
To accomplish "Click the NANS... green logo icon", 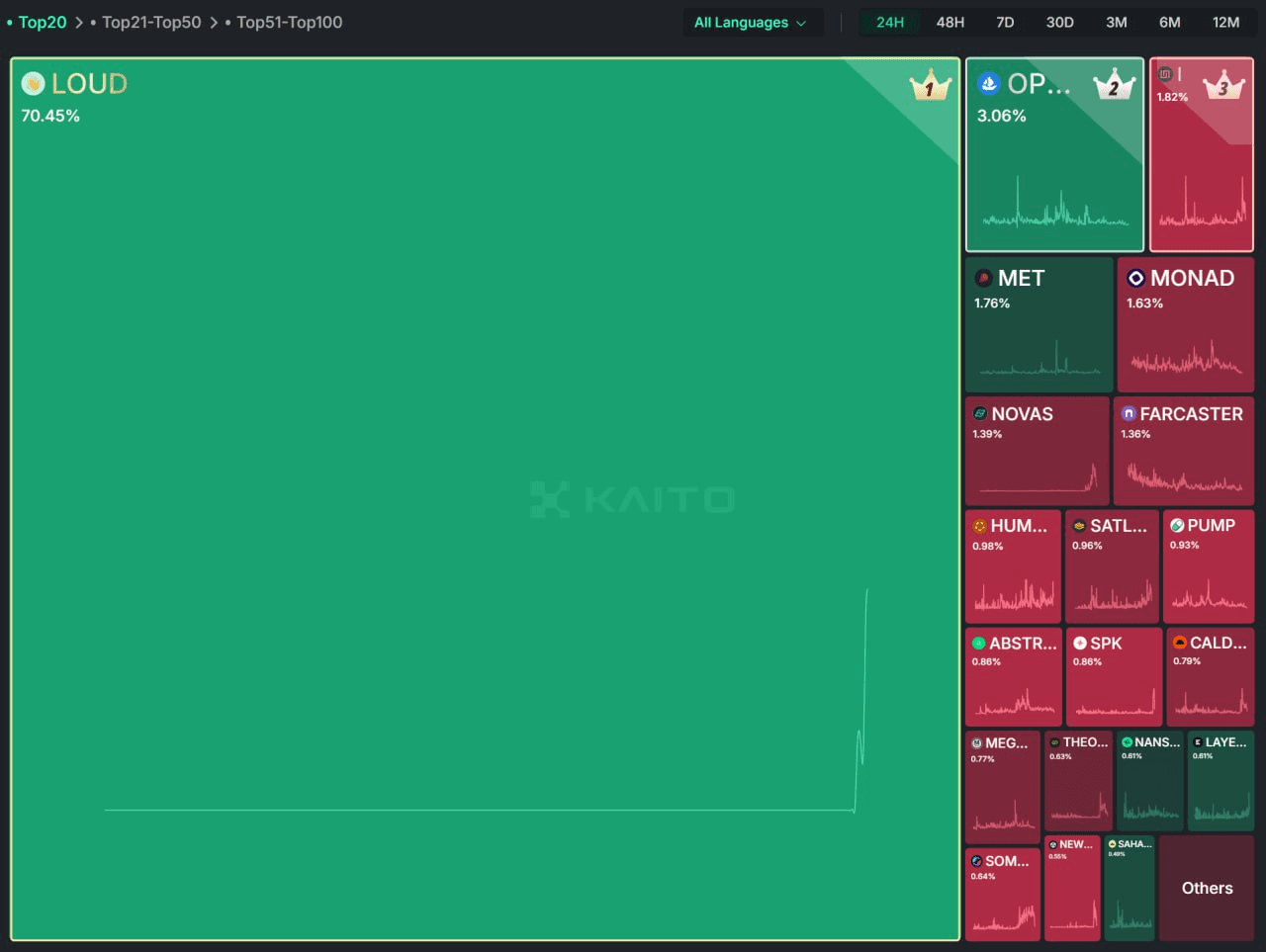I will coord(1127,742).
